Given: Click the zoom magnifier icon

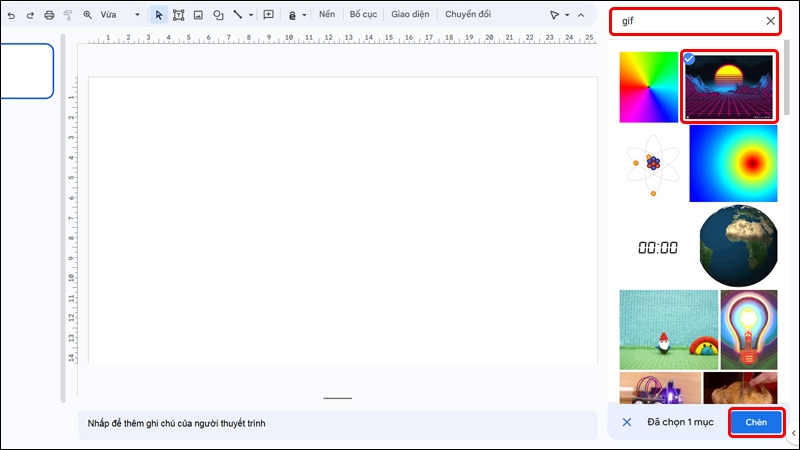Looking at the screenshot, I should pyautogui.click(x=88, y=15).
